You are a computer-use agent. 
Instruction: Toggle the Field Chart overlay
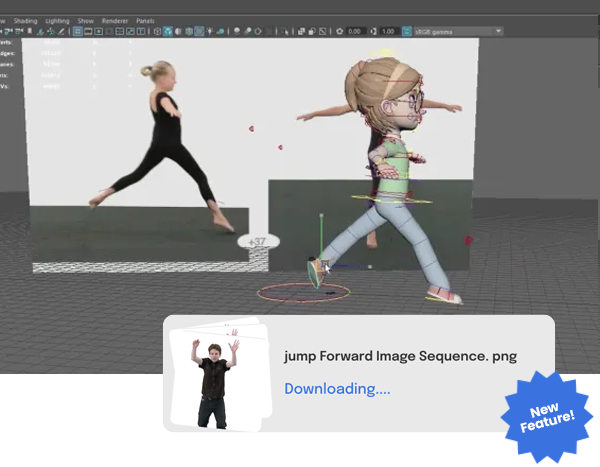120,31
